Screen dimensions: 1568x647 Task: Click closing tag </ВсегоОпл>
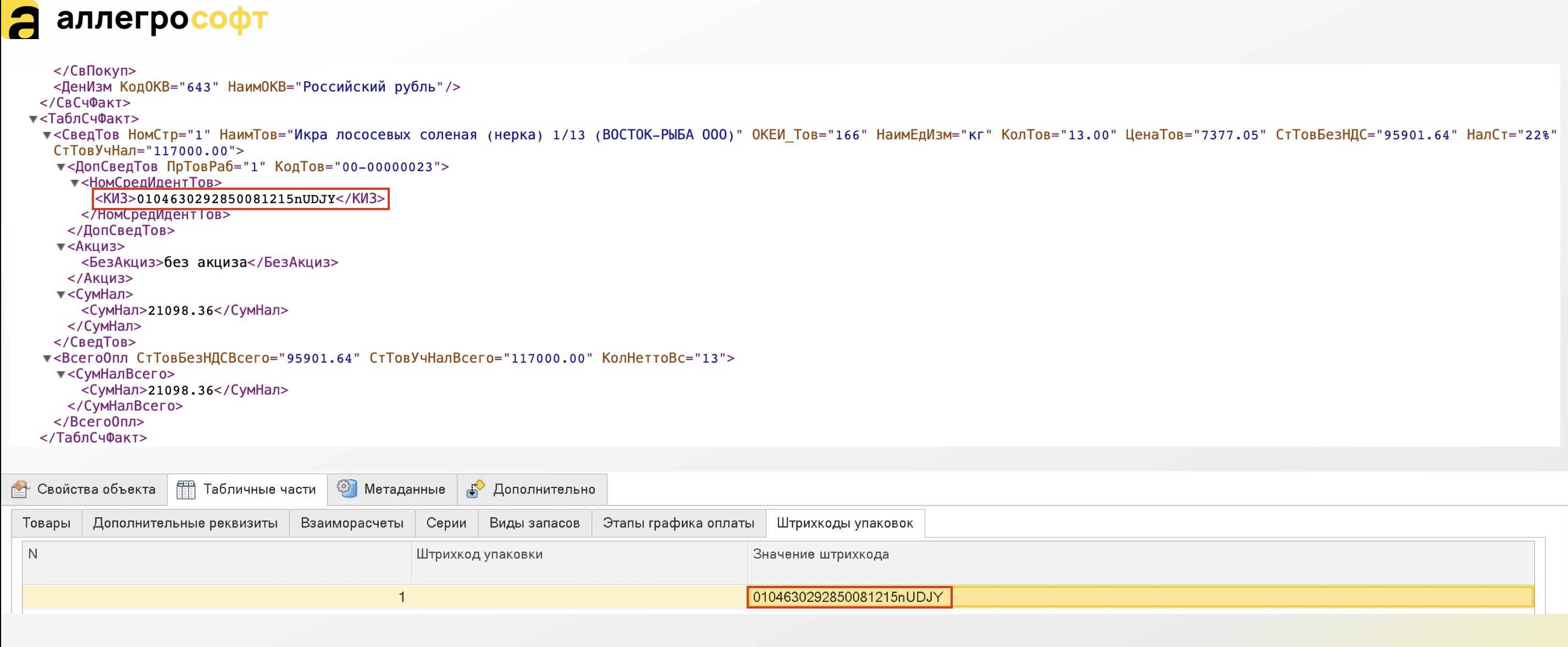coord(98,422)
